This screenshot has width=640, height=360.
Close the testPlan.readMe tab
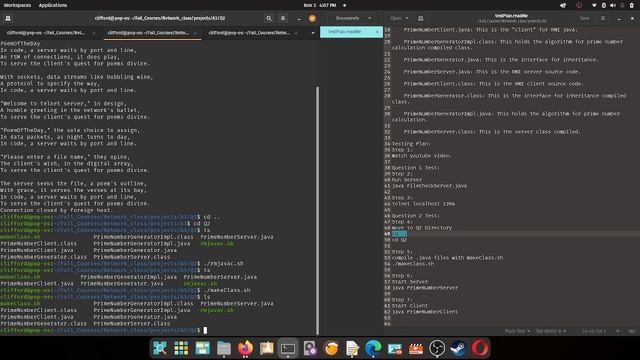point(377,32)
